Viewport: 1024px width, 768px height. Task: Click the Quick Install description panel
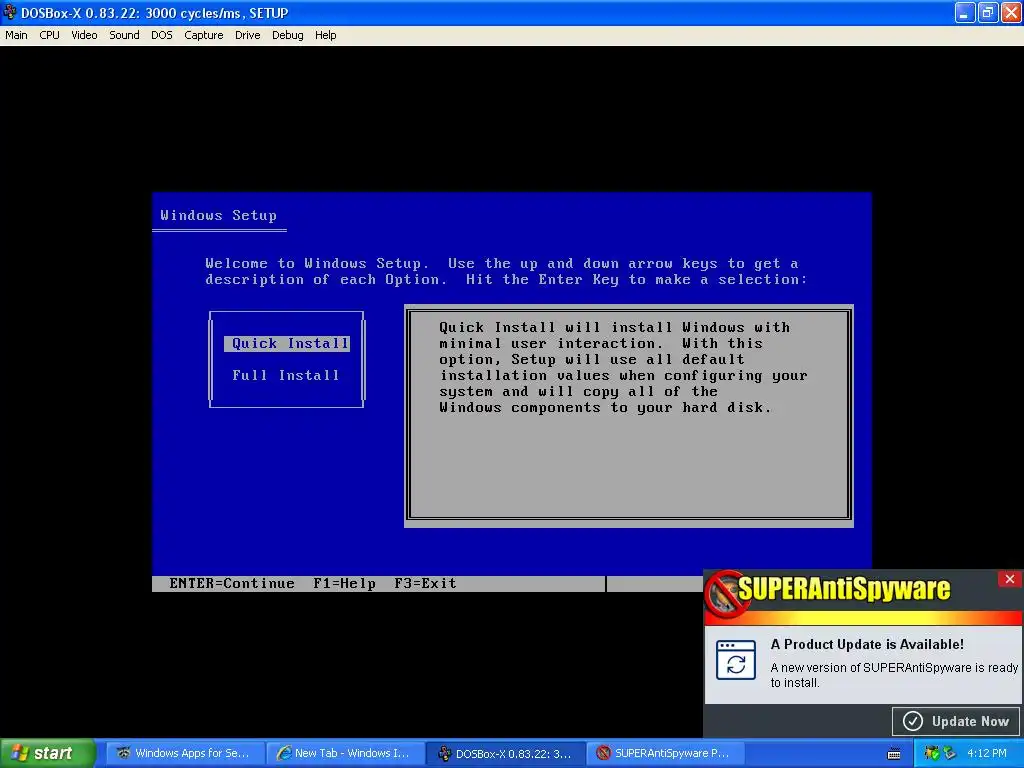(x=629, y=415)
